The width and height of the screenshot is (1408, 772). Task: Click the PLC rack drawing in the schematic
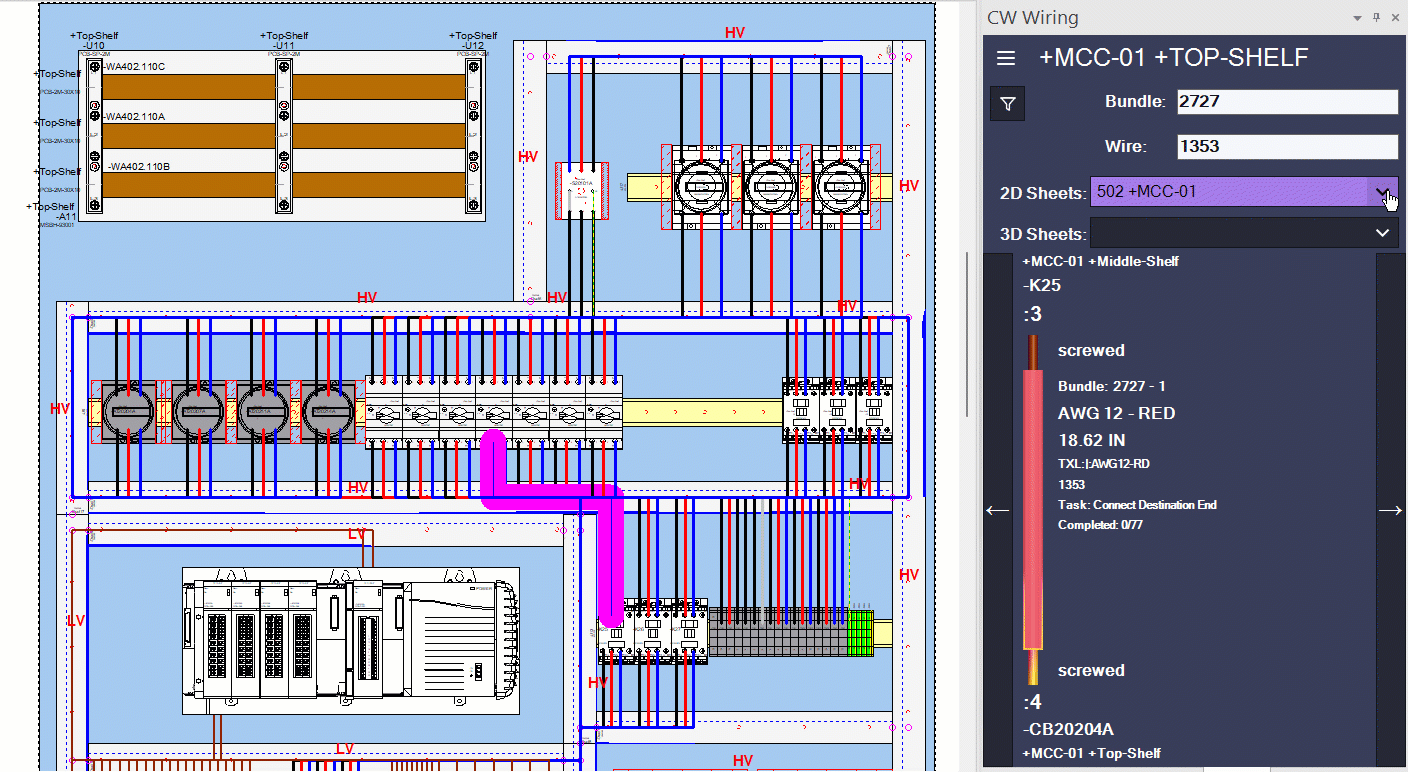point(350,640)
